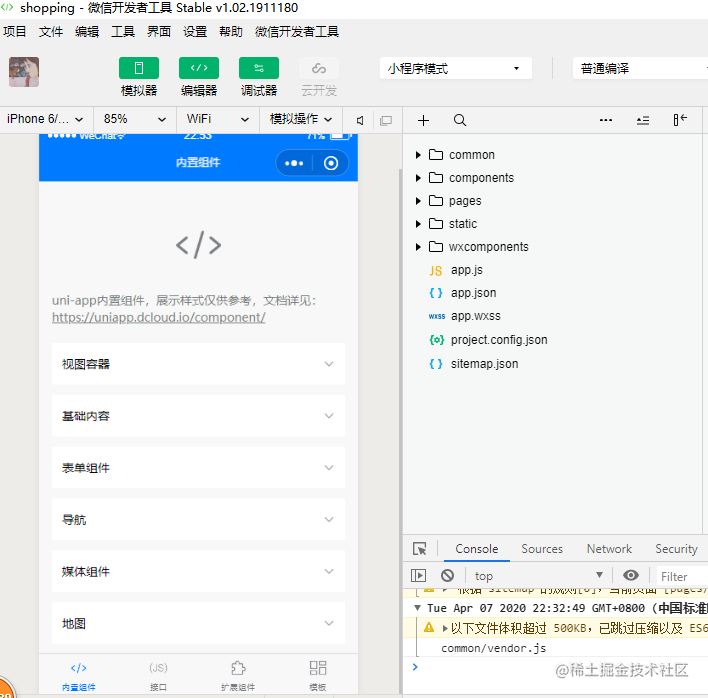Open the uniapp.dcloud.io/component link
This screenshot has height=698, width=708.
[158, 317]
